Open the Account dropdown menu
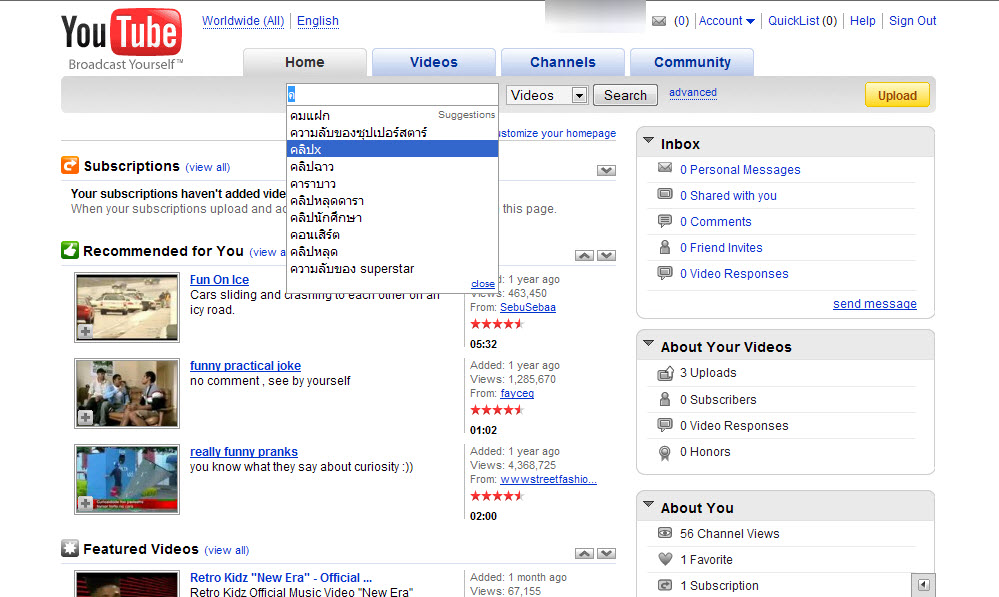The height and width of the screenshot is (597, 999). tap(727, 21)
